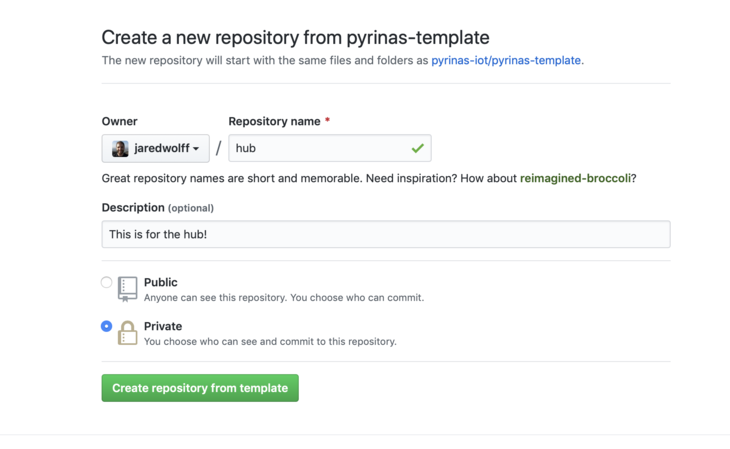Screen dimensions: 730x449
Task: Open the jaredwolff owner dropdown
Action: (156, 148)
